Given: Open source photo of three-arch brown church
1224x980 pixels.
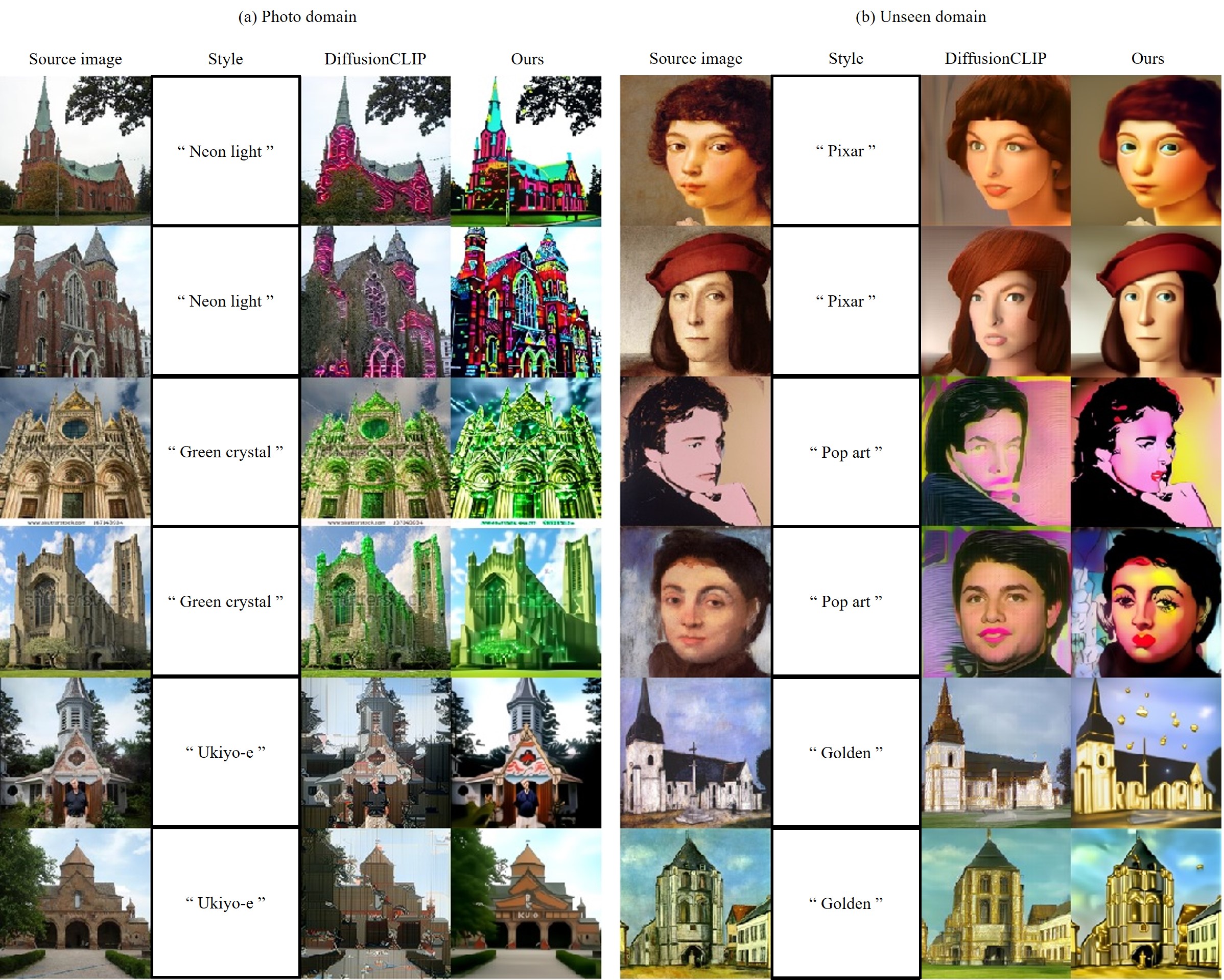Looking at the screenshot, I should [x=75, y=903].
